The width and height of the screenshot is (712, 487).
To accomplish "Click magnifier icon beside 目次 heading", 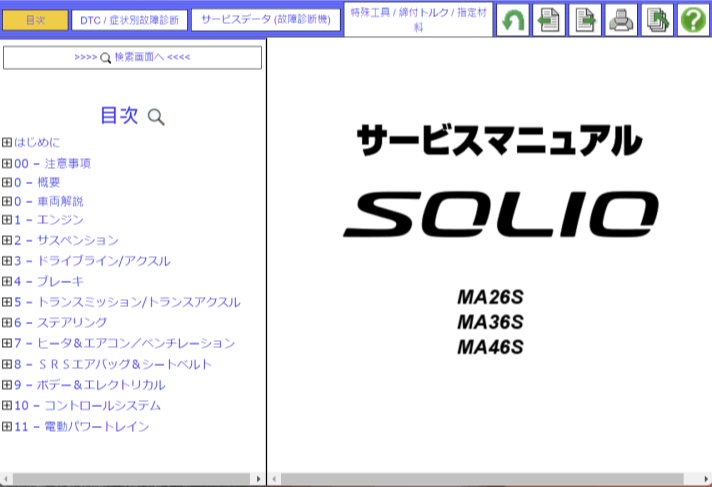I will click(156, 117).
